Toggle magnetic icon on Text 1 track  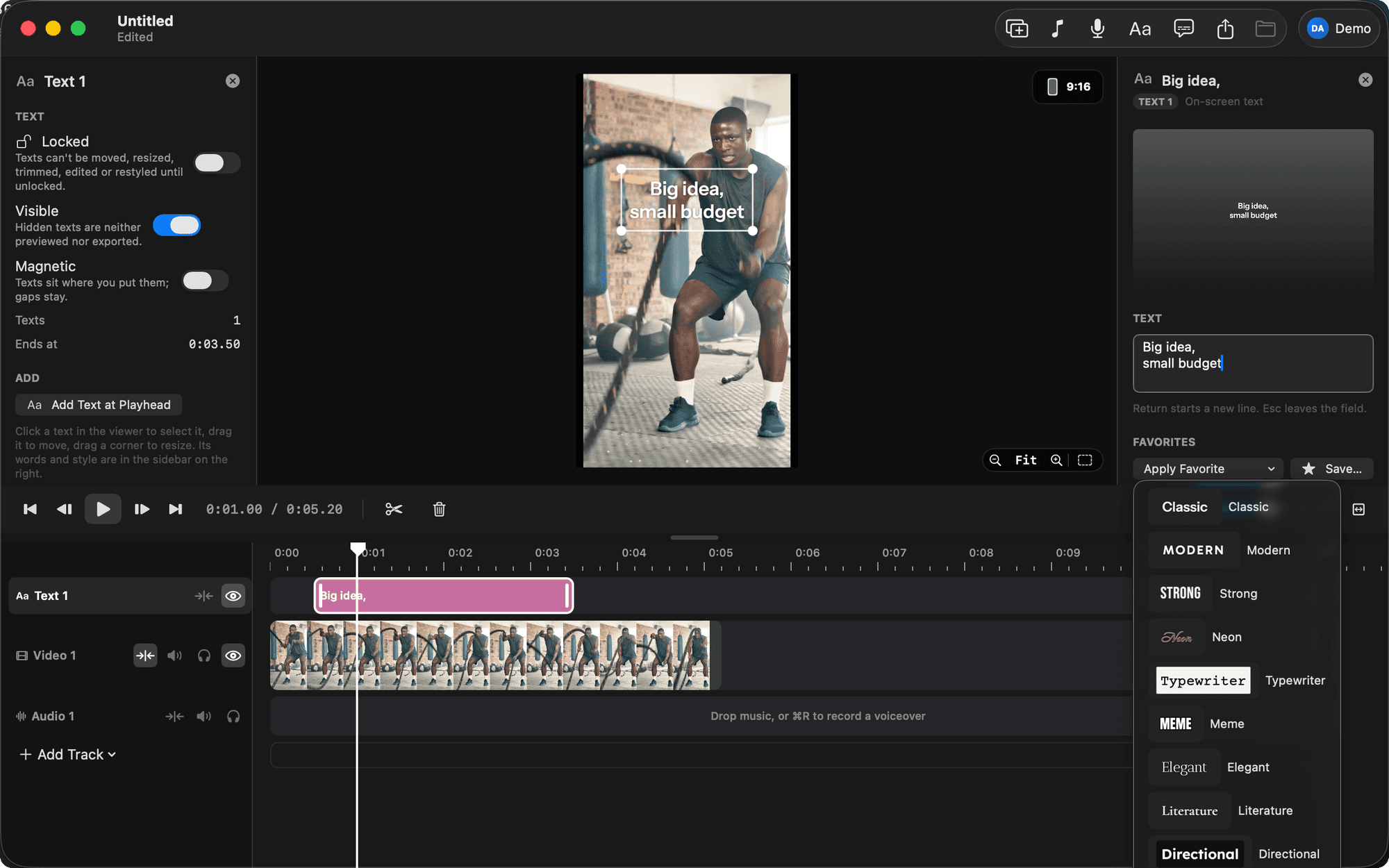pyautogui.click(x=203, y=596)
